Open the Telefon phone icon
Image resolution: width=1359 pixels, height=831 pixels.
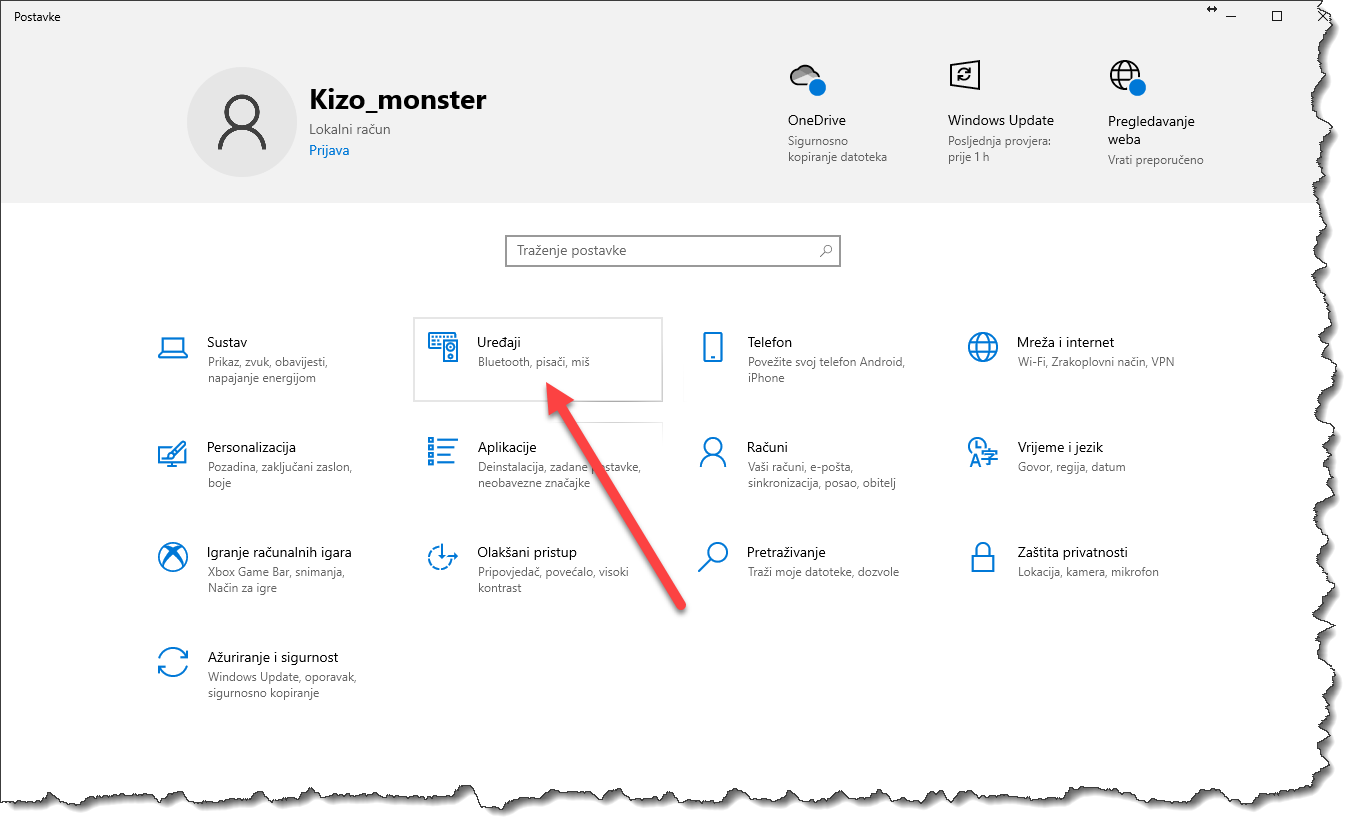(712, 347)
